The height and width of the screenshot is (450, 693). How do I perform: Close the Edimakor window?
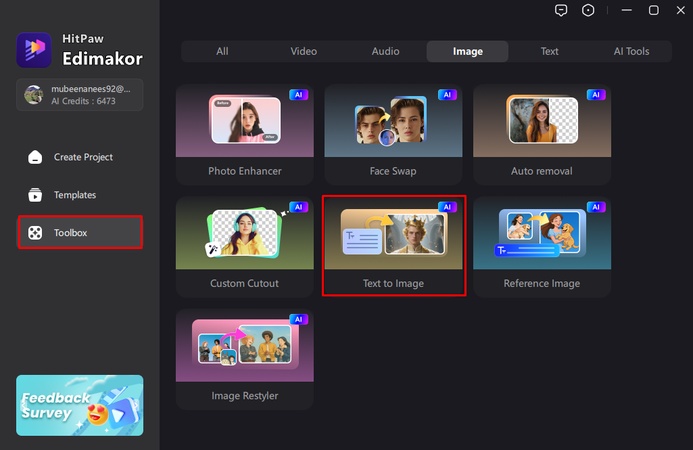681,10
